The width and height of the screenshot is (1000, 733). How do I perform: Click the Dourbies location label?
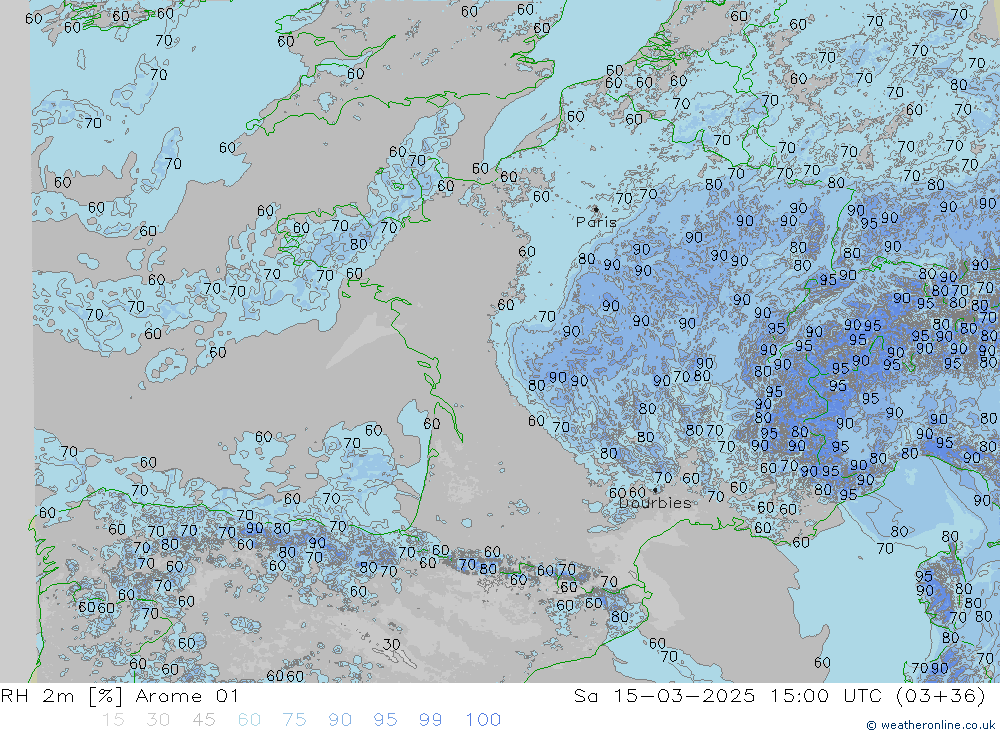655,503
